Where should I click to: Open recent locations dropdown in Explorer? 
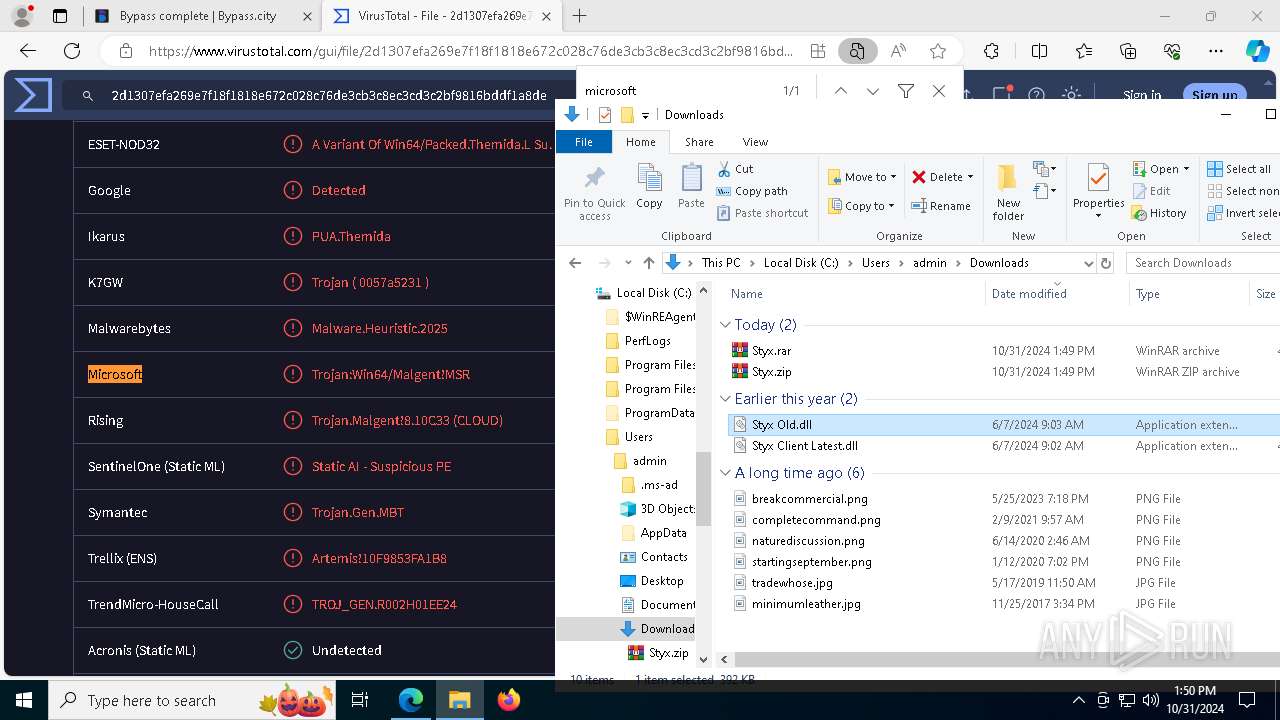click(628, 263)
